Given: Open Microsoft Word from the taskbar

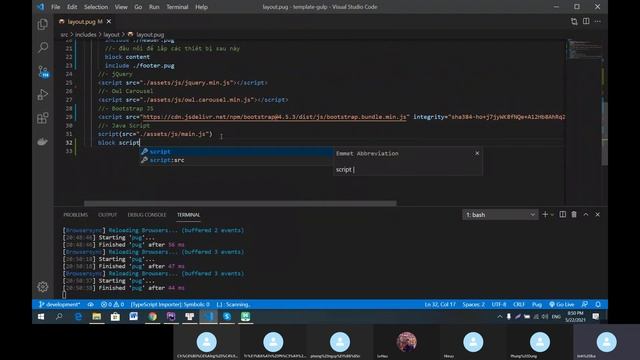Looking at the screenshot, I should coord(133,317).
